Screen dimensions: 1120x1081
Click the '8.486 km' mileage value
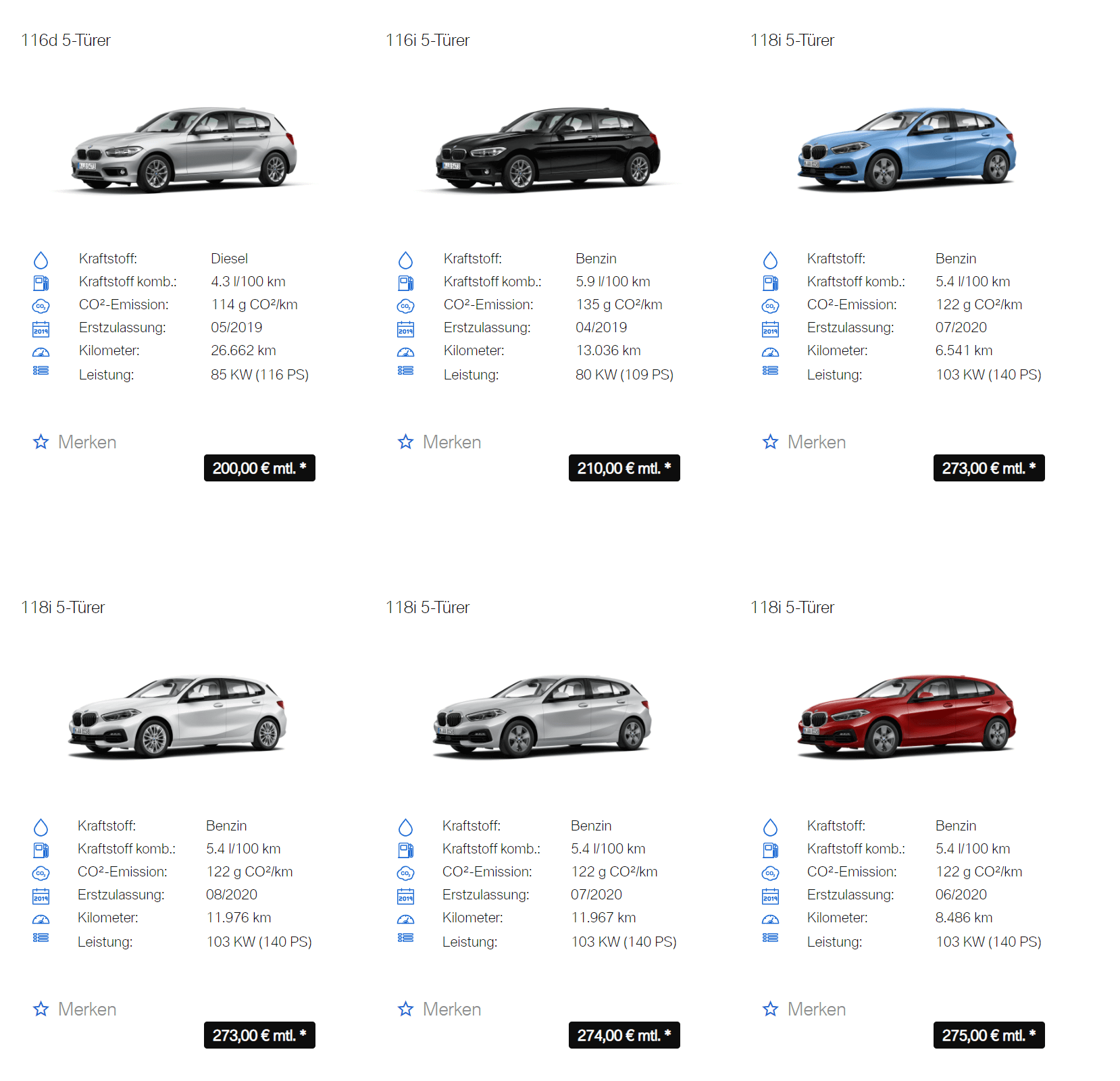(x=964, y=918)
